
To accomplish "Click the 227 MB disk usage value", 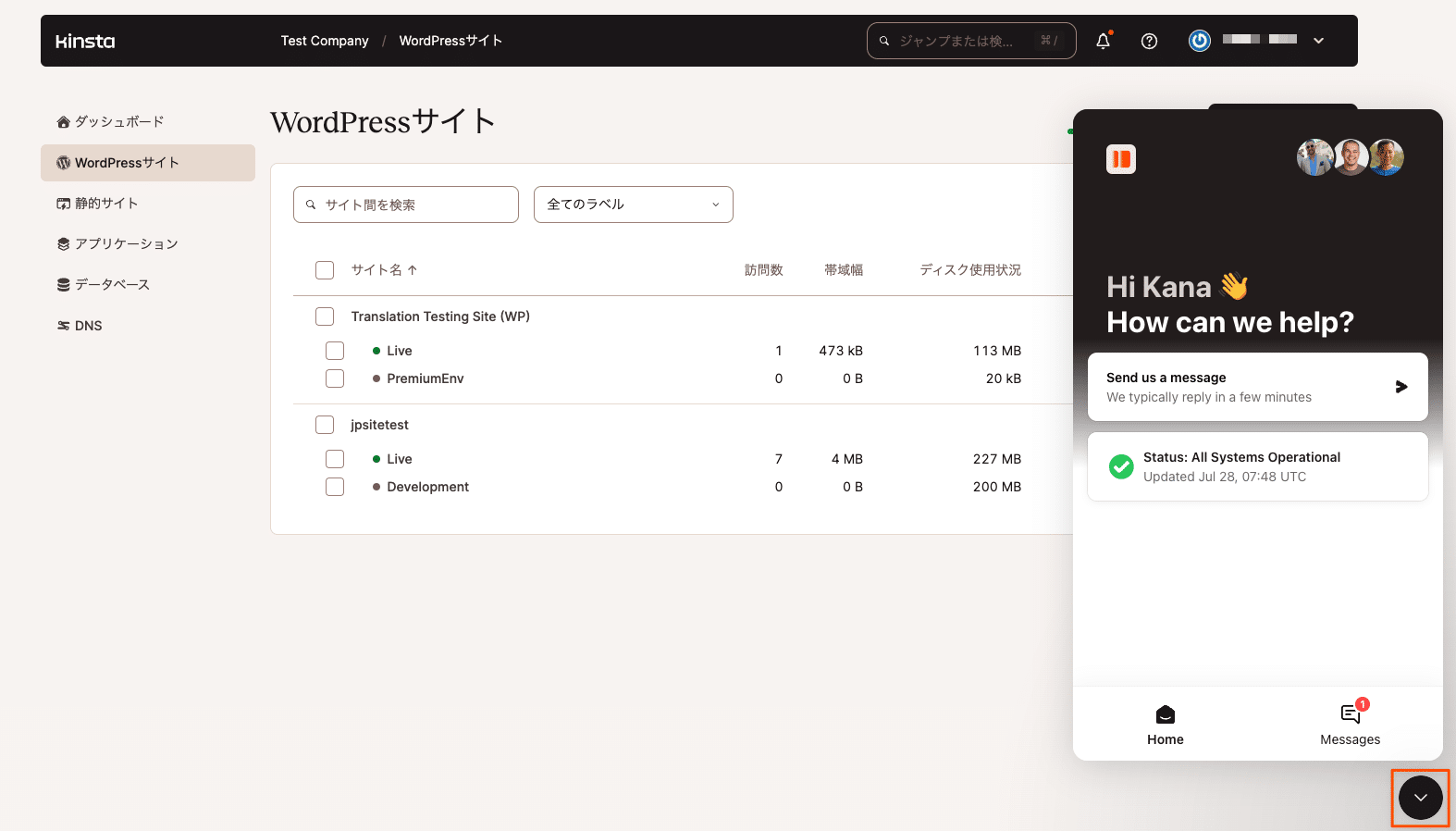I will coord(997,459).
